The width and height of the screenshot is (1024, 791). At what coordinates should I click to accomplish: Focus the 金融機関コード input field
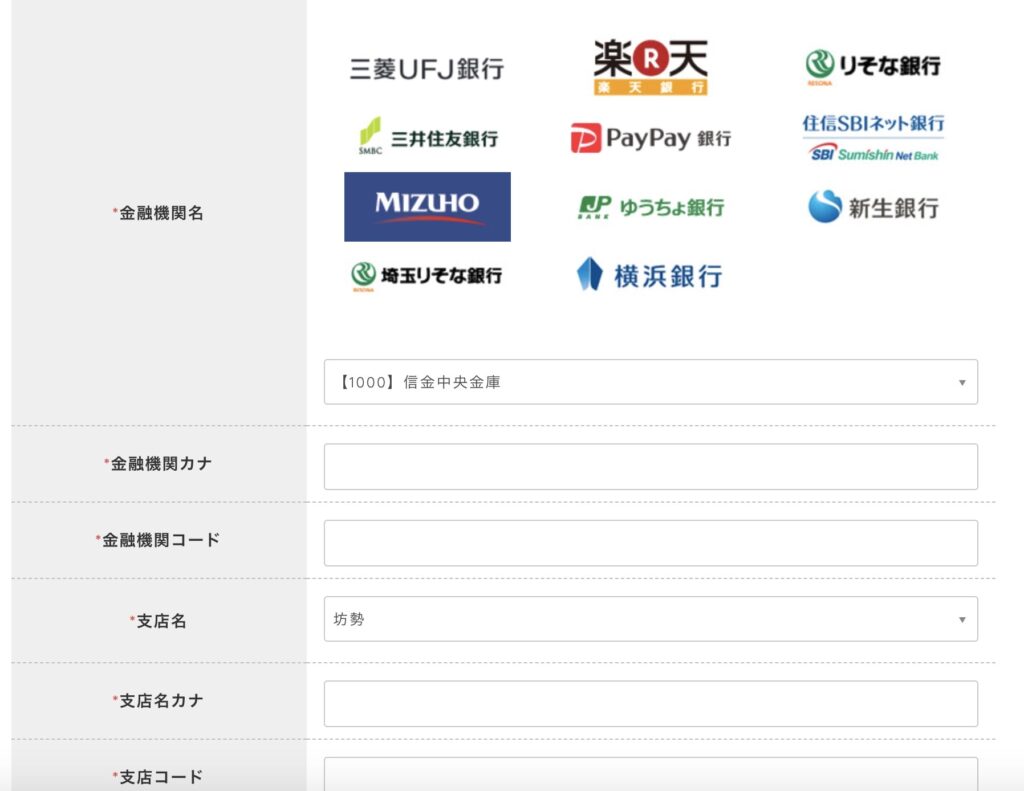(650, 543)
